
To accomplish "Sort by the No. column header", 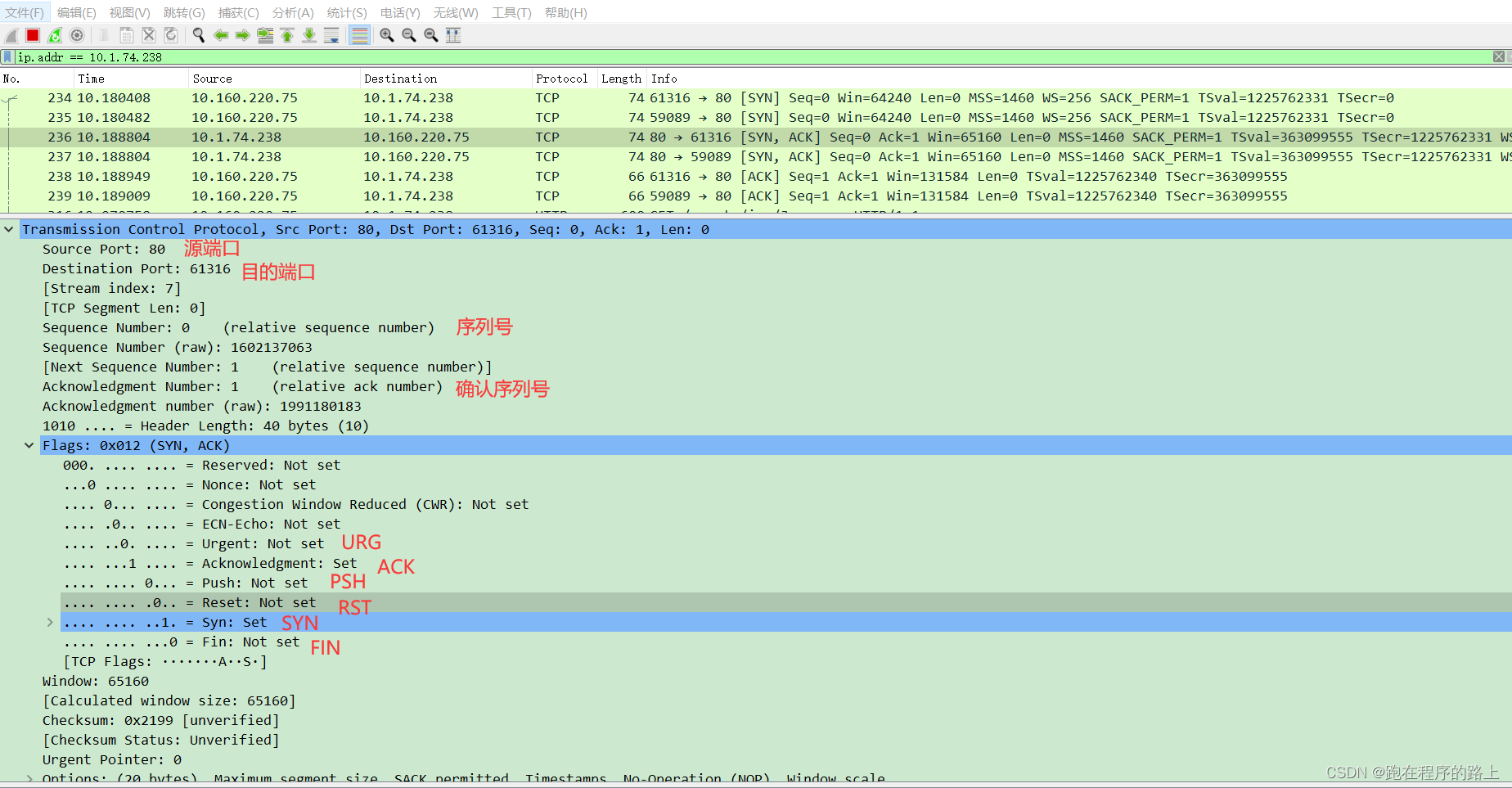I will coord(37,79).
